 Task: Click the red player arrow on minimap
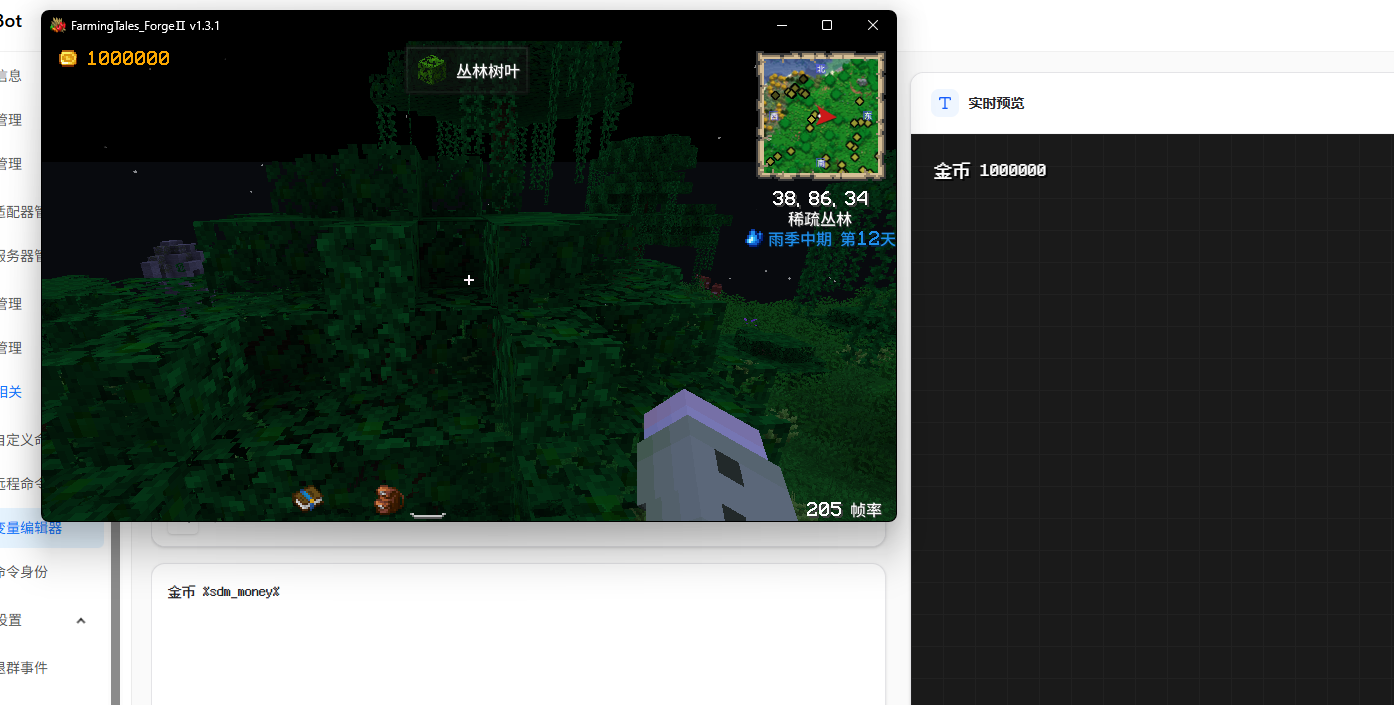point(825,116)
